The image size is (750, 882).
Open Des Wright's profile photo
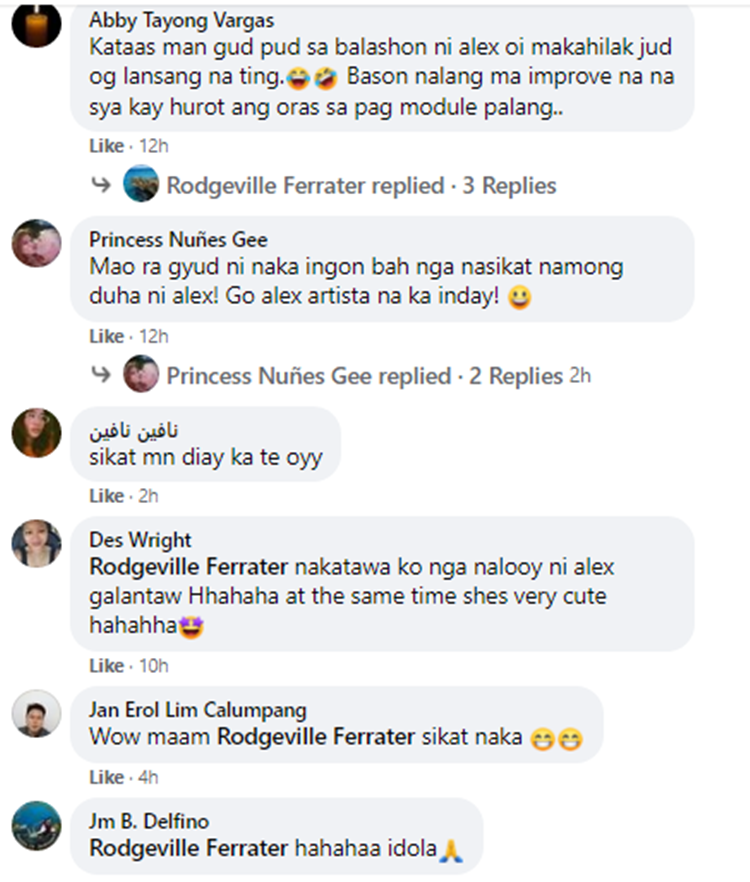37,543
